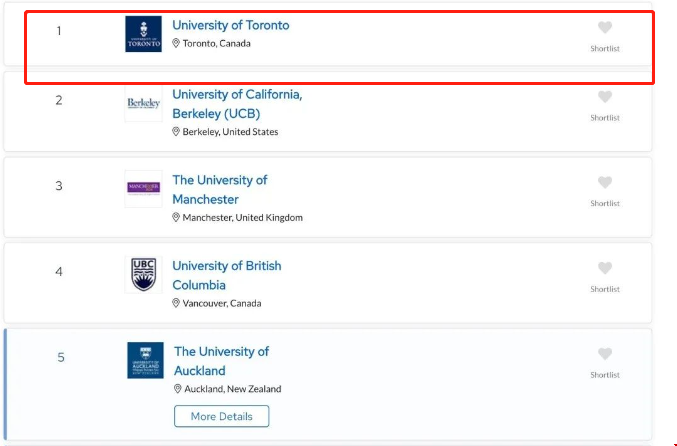Screen dimensions: 677x446
Task: Click heart icon for University of Auckland
Action: click(604, 354)
